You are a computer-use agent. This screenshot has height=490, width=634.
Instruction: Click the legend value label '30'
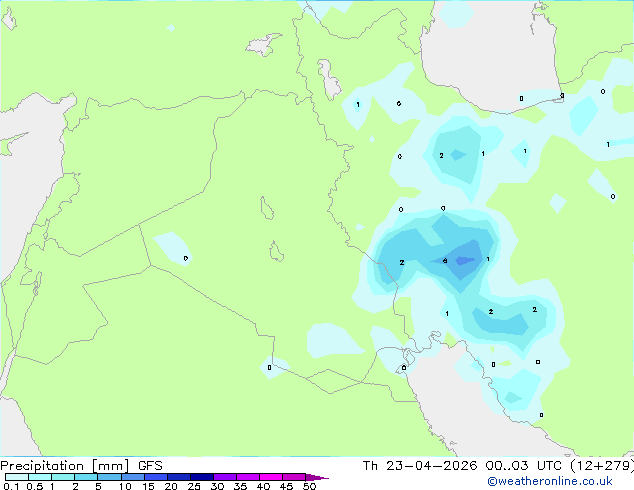pyautogui.click(x=217, y=486)
